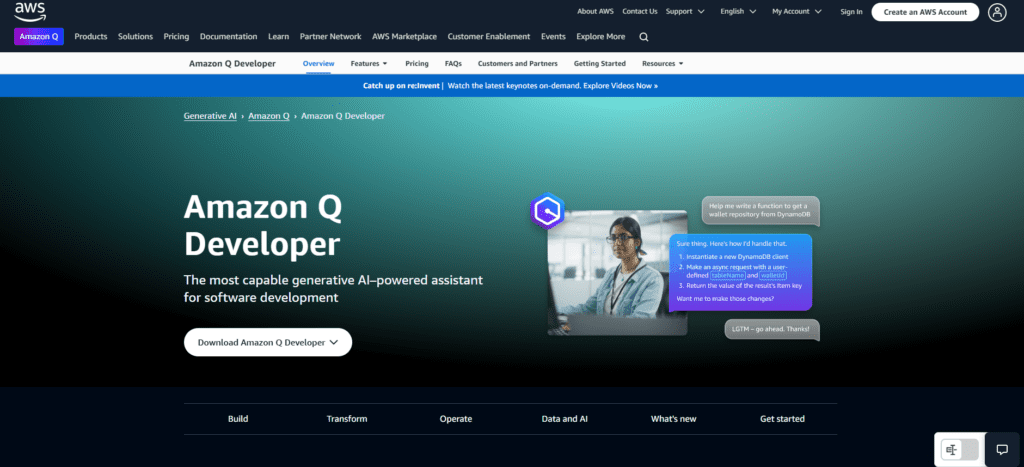Click the Amazon Q purple badge
The height and width of the screenshot is (467, 1024).
[39, 37]
